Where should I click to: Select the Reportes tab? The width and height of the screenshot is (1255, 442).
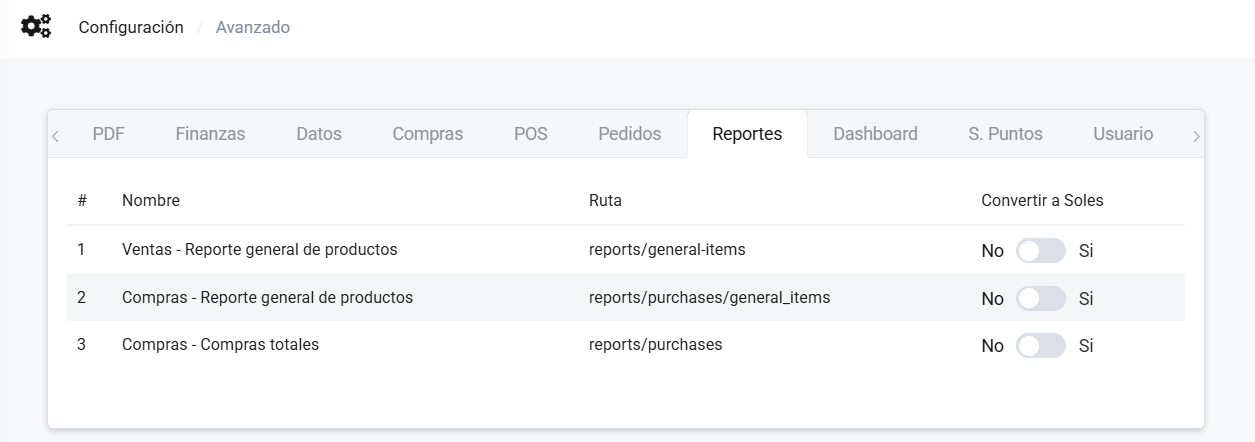click(x=747, y=134)
